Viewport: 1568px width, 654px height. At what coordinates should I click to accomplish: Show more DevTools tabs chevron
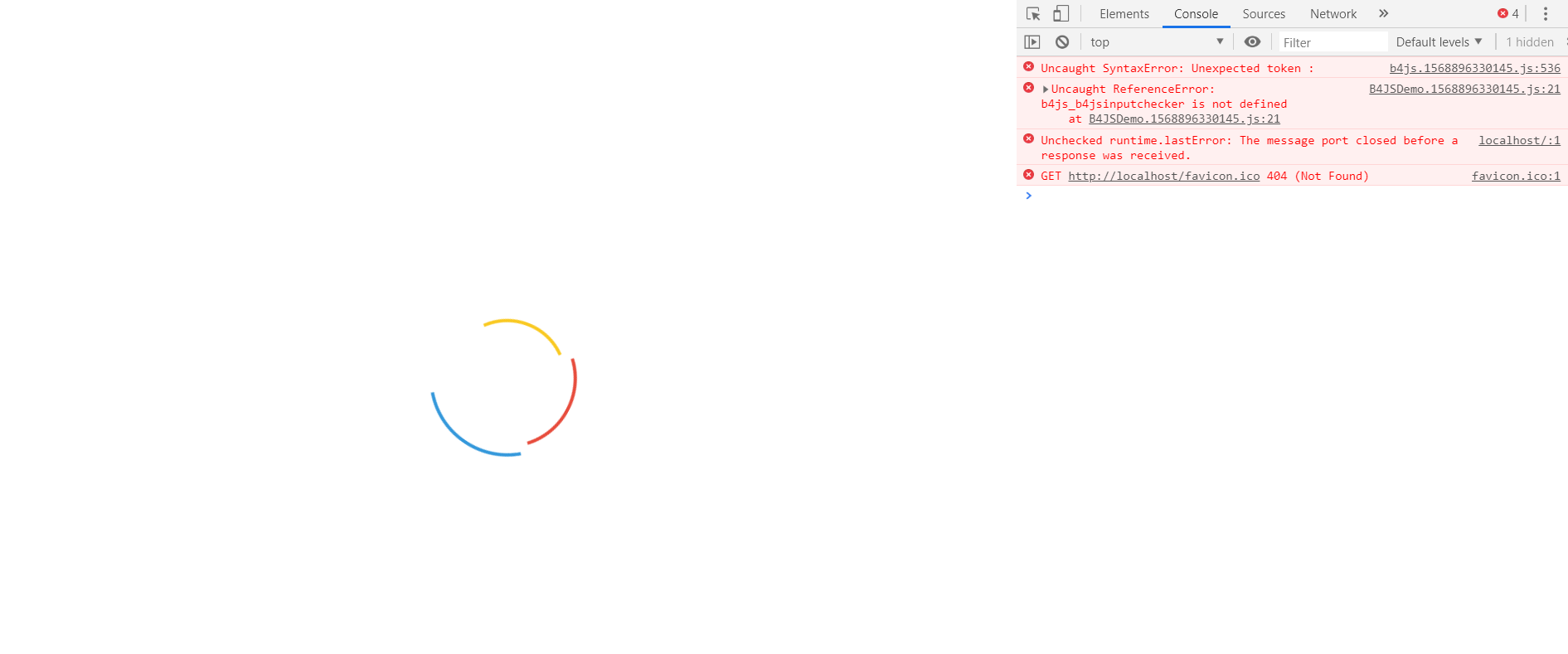pos(1383,13)
